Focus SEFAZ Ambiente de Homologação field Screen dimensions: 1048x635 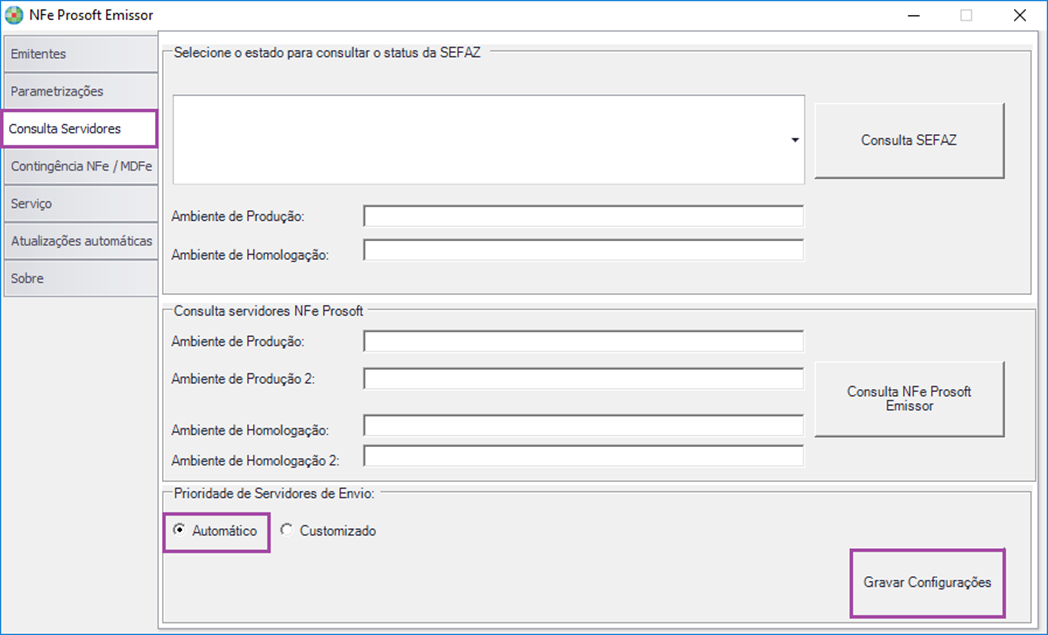583,250
